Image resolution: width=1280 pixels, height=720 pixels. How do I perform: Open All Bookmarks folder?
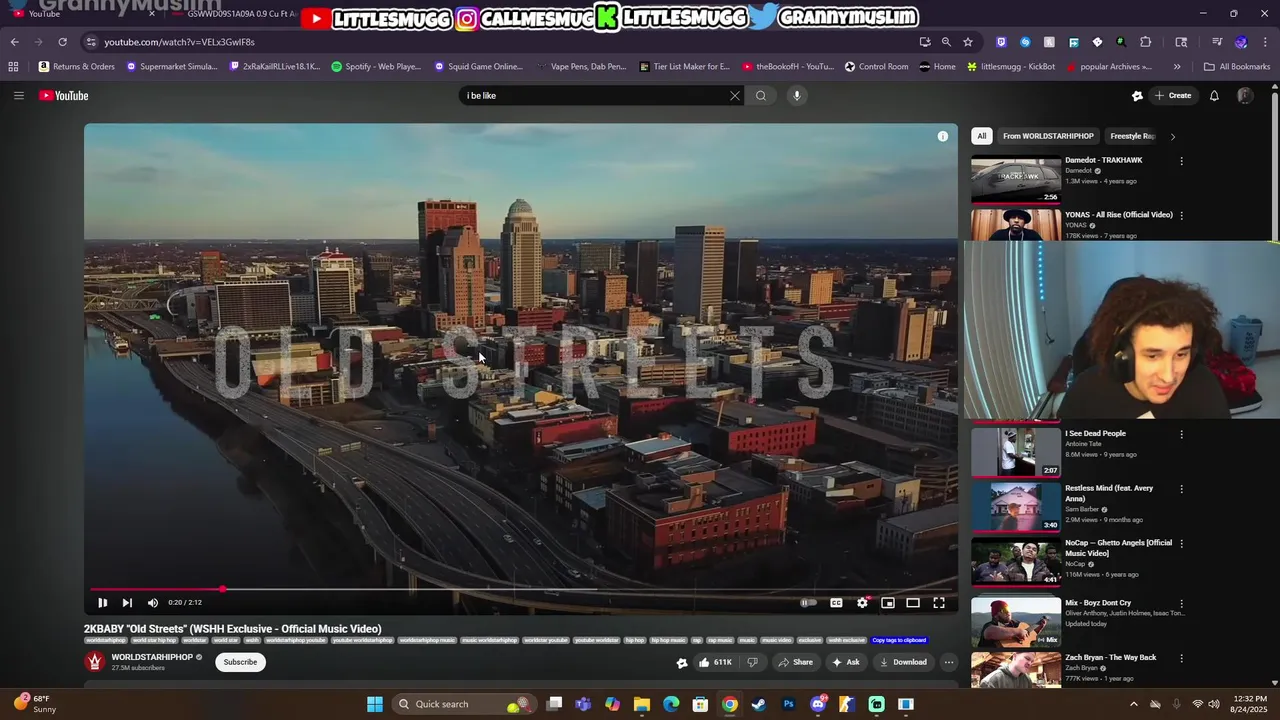pos(1237,67)
